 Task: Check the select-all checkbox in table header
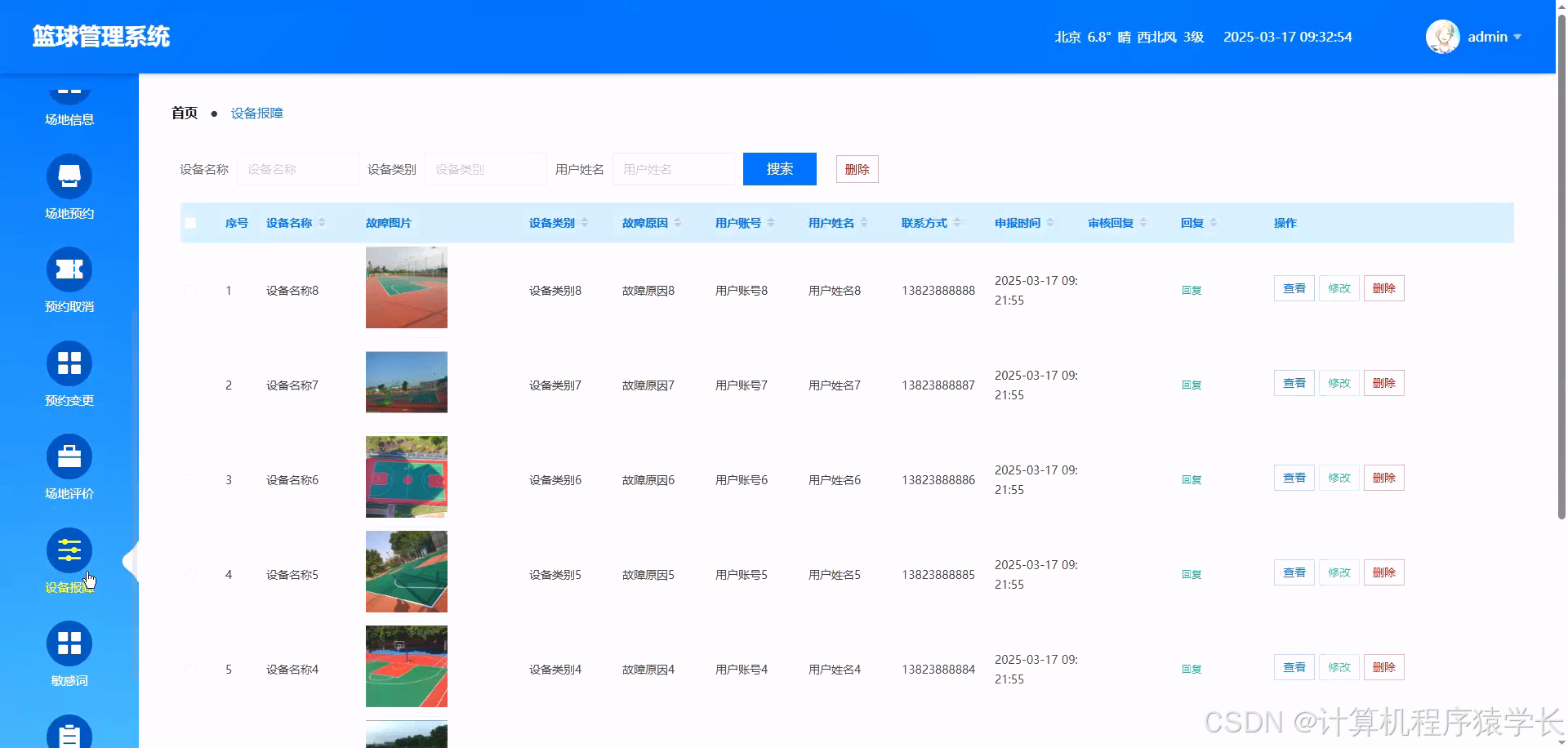click(x=190, y=222)
